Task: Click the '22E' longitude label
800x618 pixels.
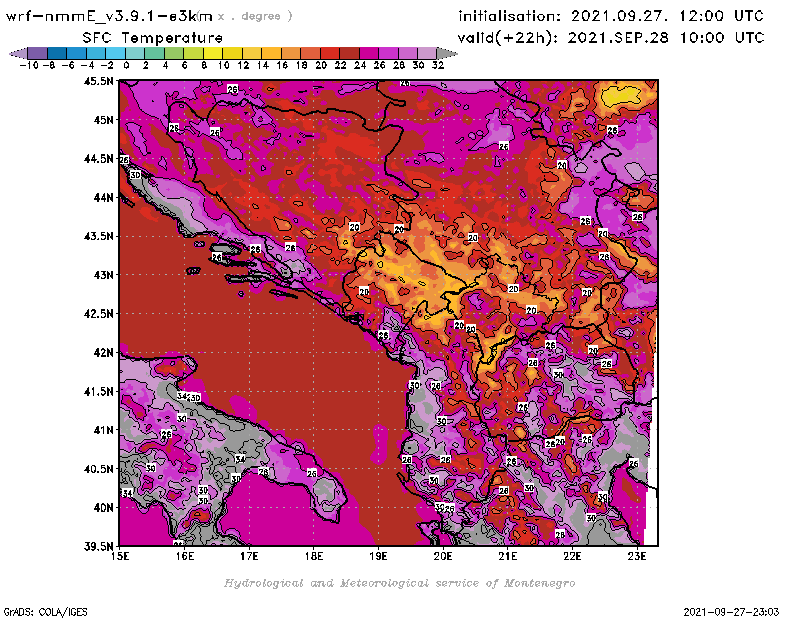Action: coord(572,556)
